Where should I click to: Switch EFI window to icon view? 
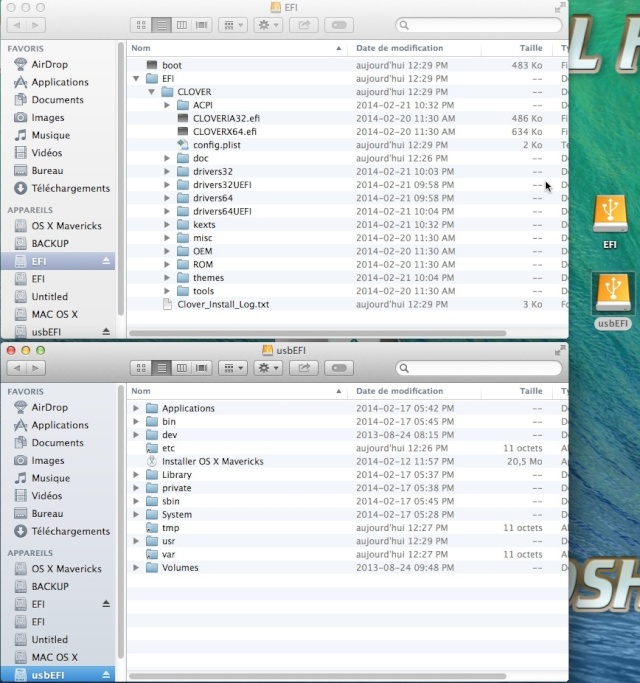point(141,25)
